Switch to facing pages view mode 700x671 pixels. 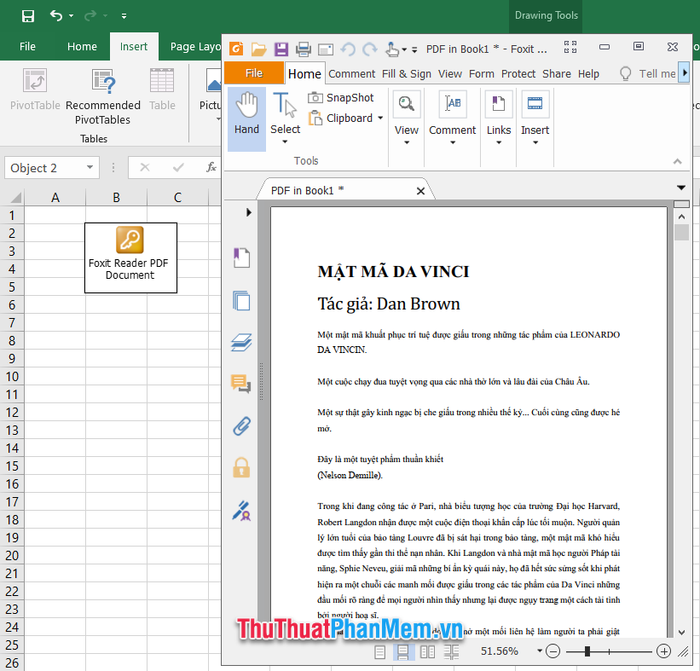tap(428, 651)
